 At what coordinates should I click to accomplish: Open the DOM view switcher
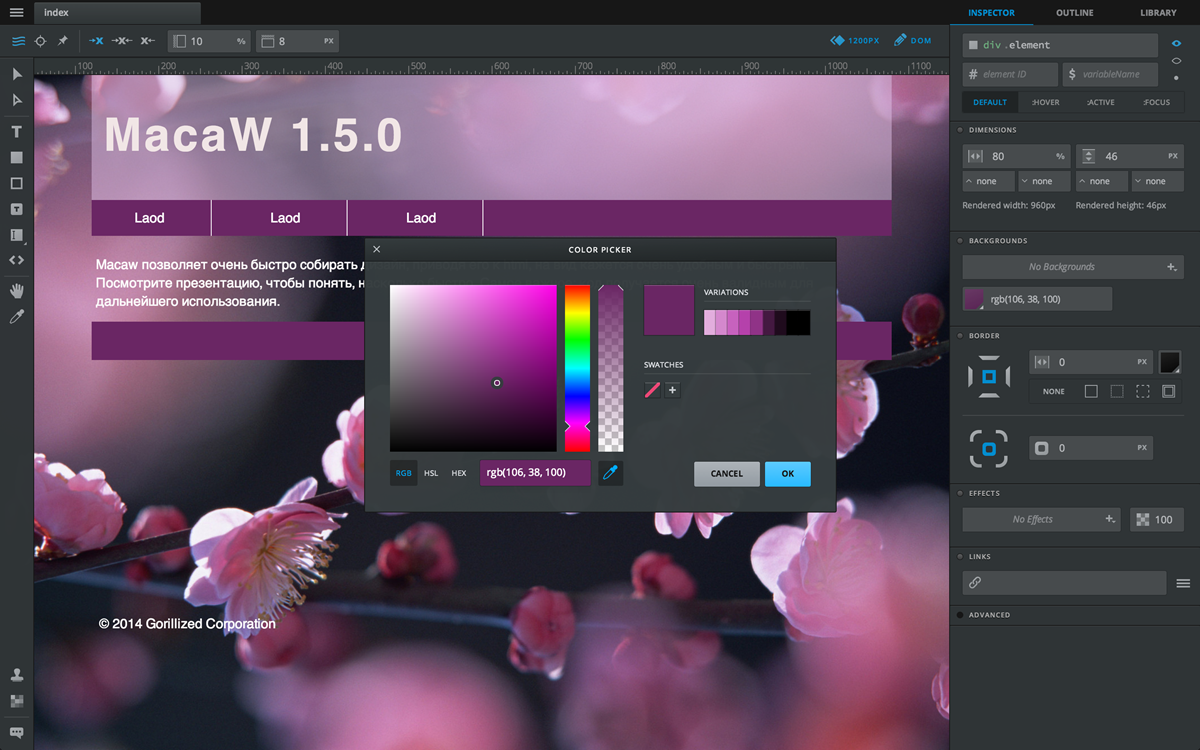click(x=913, y=41)
